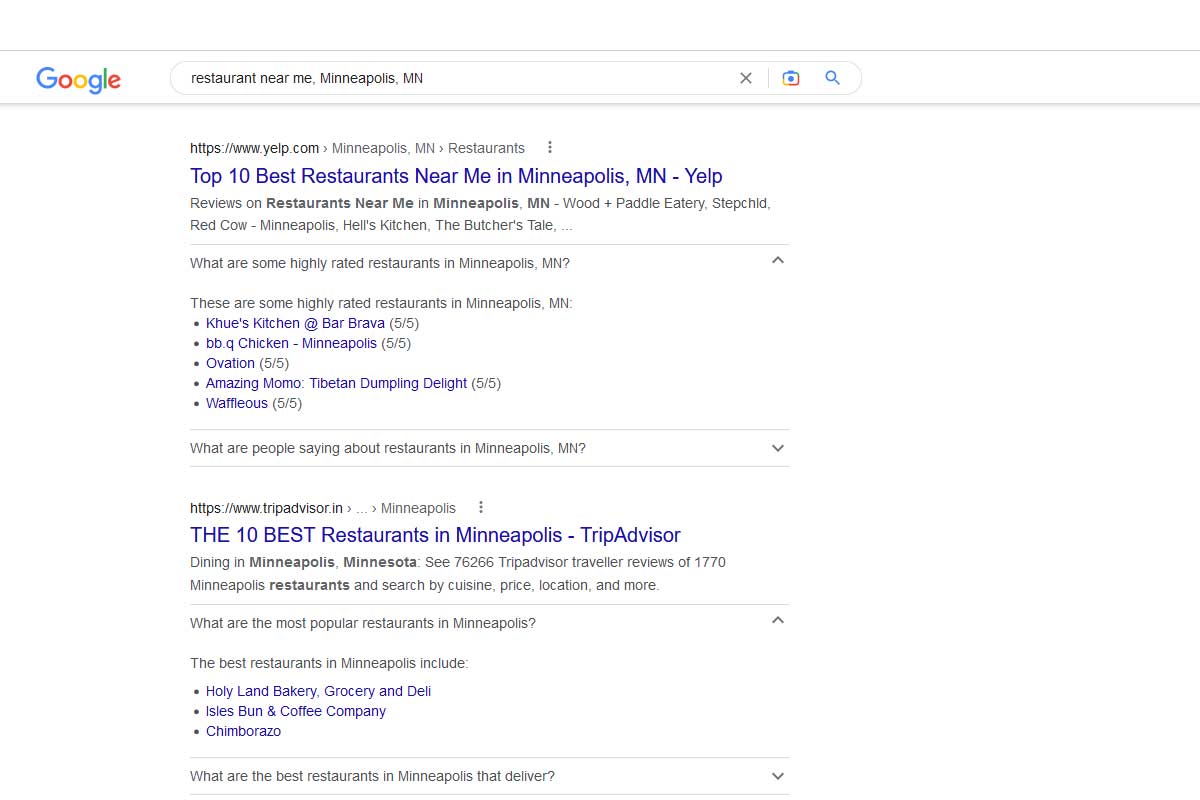Viewport: 1200px width, 800px height.
Task: Click the Google logo
Action: (x=78, y=79)
